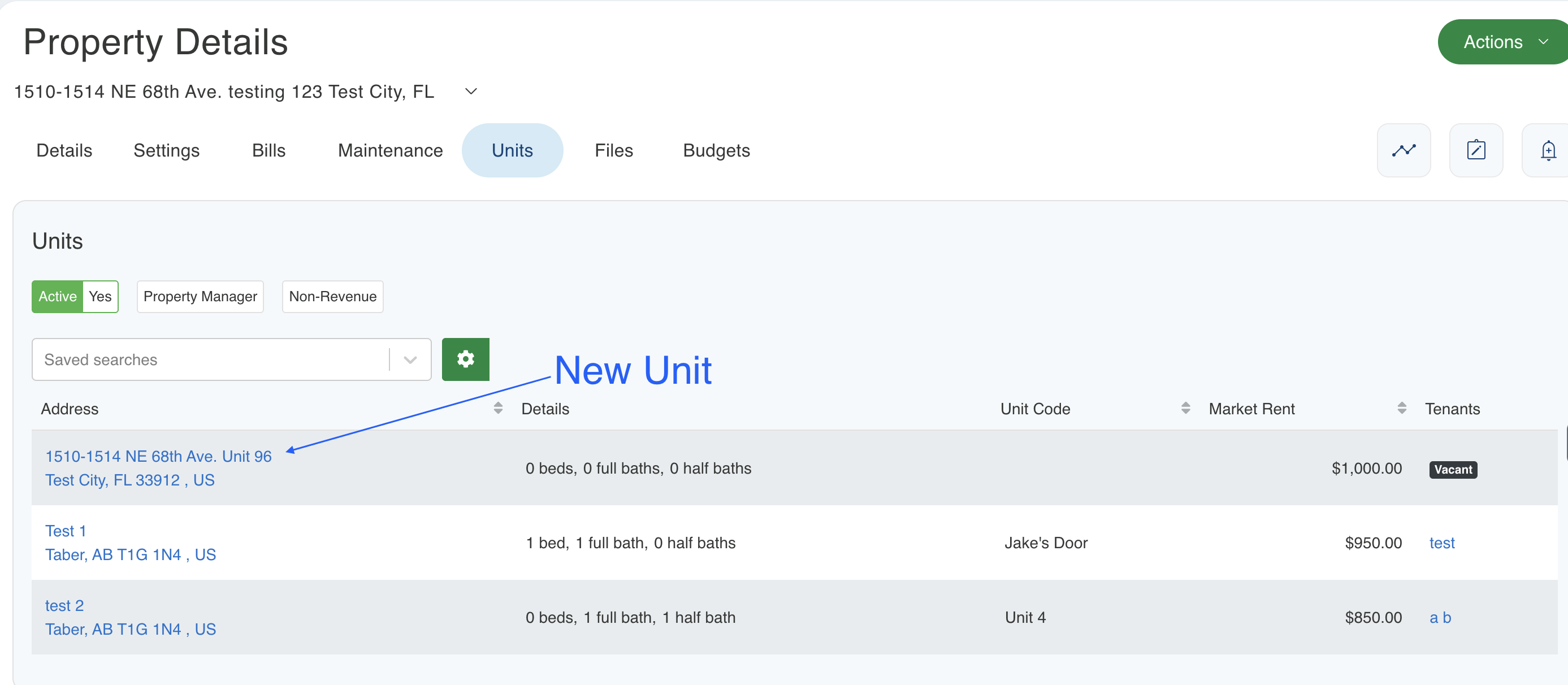The image size is (1568, 685).
Task: Click the Jake's Door unit code
Action: tap(1046, 543)
